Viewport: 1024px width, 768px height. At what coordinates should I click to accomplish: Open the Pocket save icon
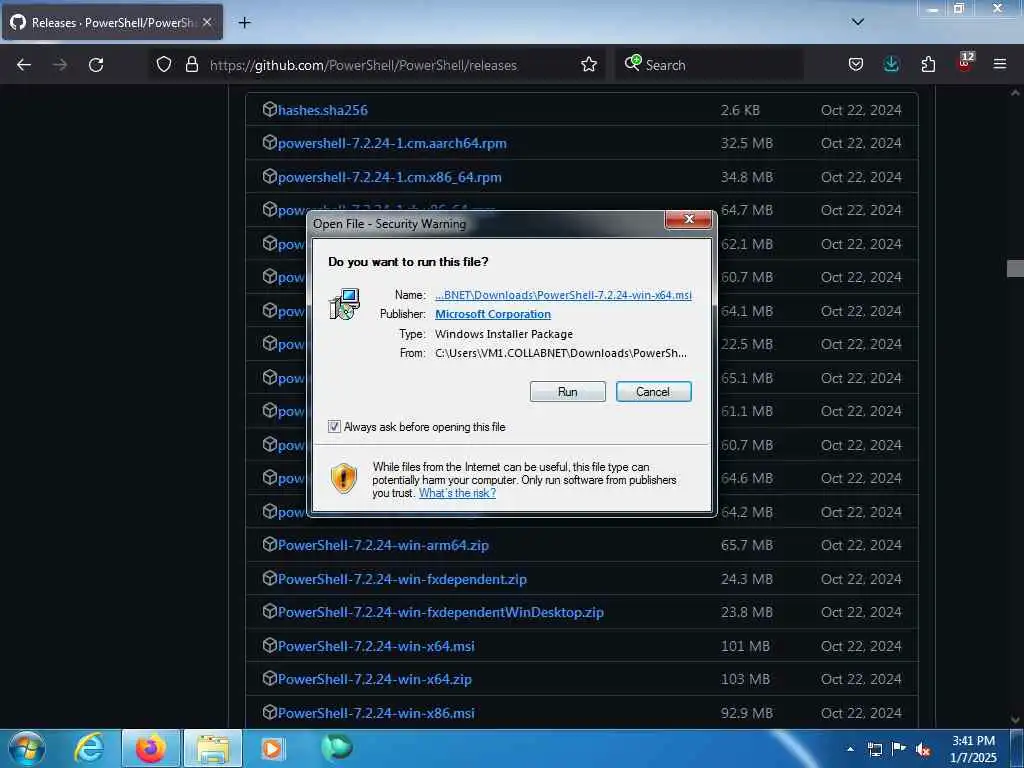856,65
